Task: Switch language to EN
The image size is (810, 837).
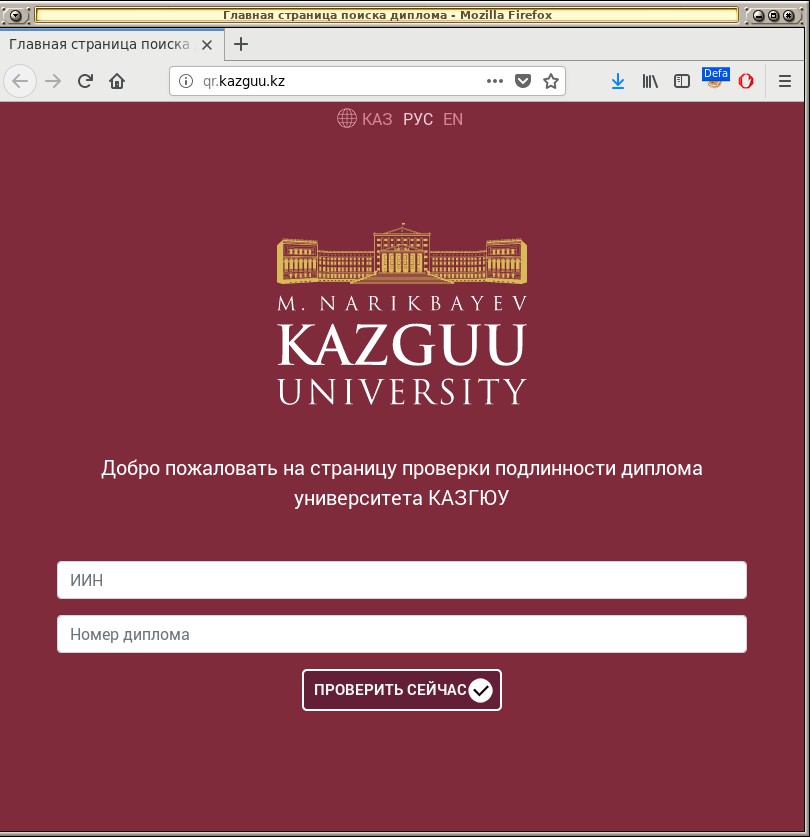Action: (x=453, y=119)
